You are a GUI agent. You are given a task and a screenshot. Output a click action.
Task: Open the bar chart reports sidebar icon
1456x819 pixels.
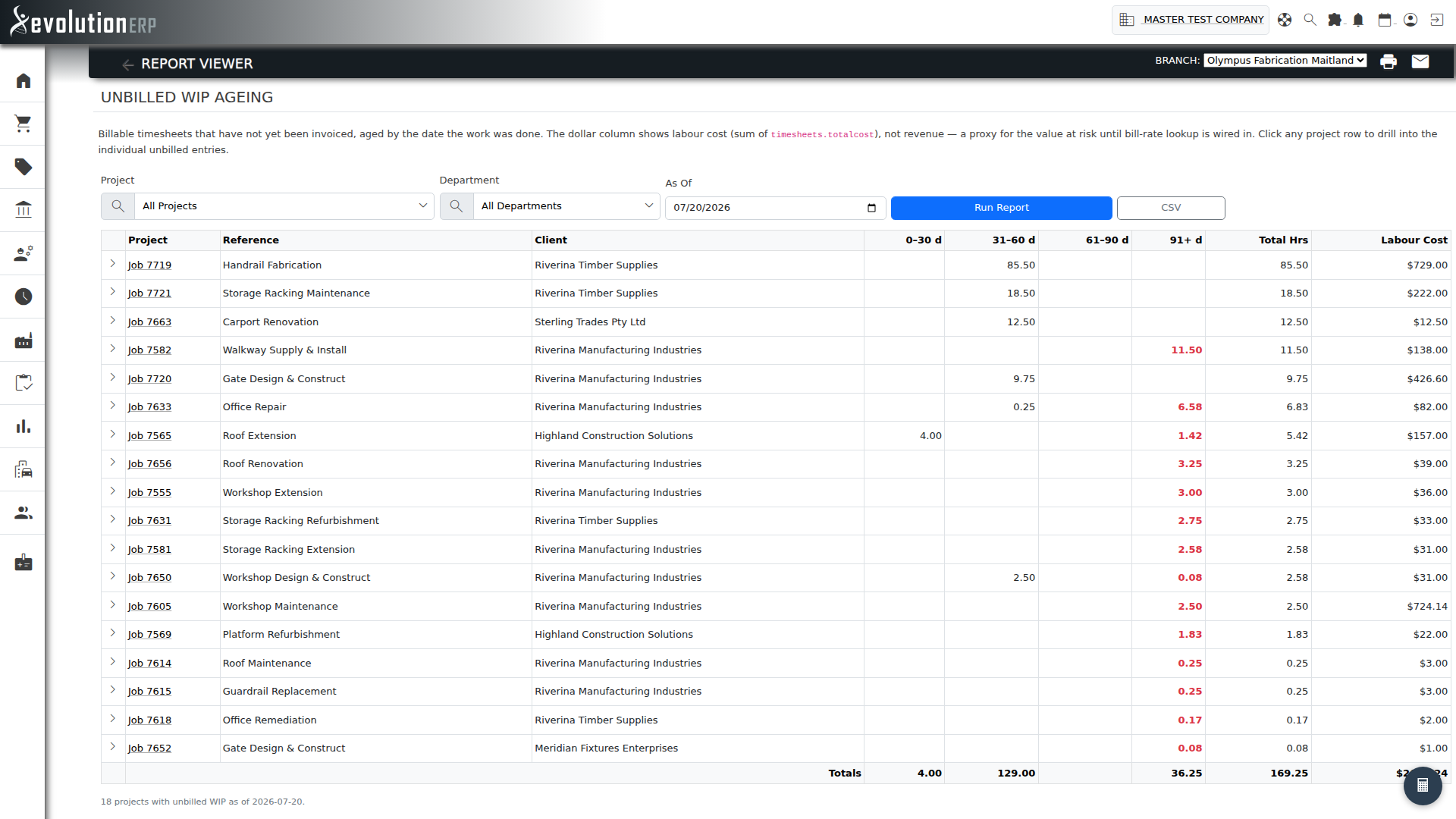(24, 426)
